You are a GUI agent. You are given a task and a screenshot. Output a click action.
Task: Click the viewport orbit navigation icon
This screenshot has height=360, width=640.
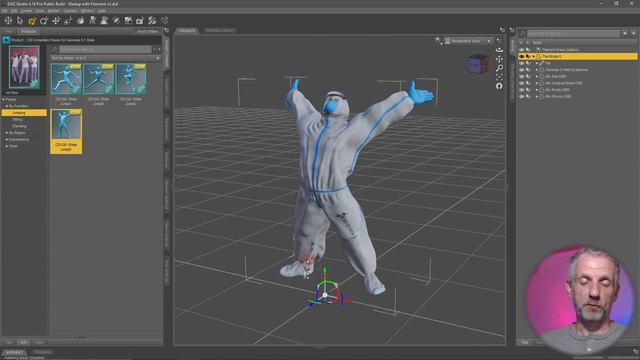(x=499, y=50)
